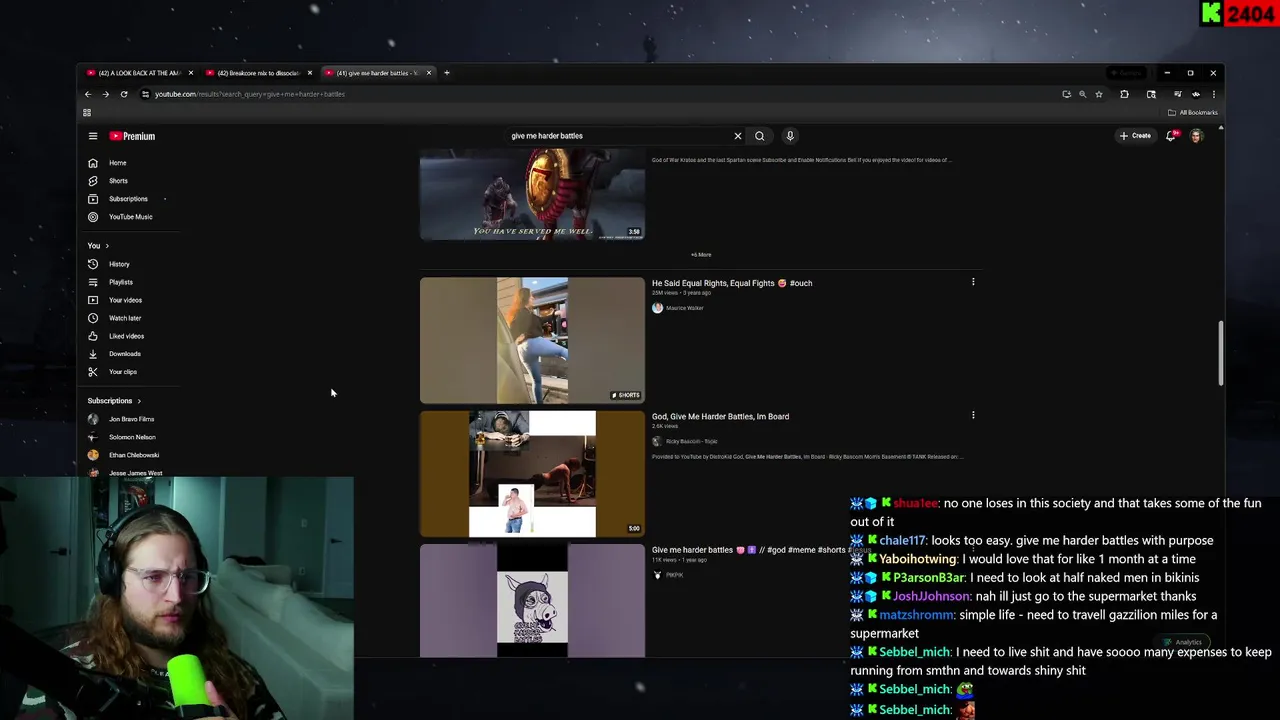This screenshot has width=1280, height=720.
Task: Bookmark this page with star icon
Action: point(1099,94)
